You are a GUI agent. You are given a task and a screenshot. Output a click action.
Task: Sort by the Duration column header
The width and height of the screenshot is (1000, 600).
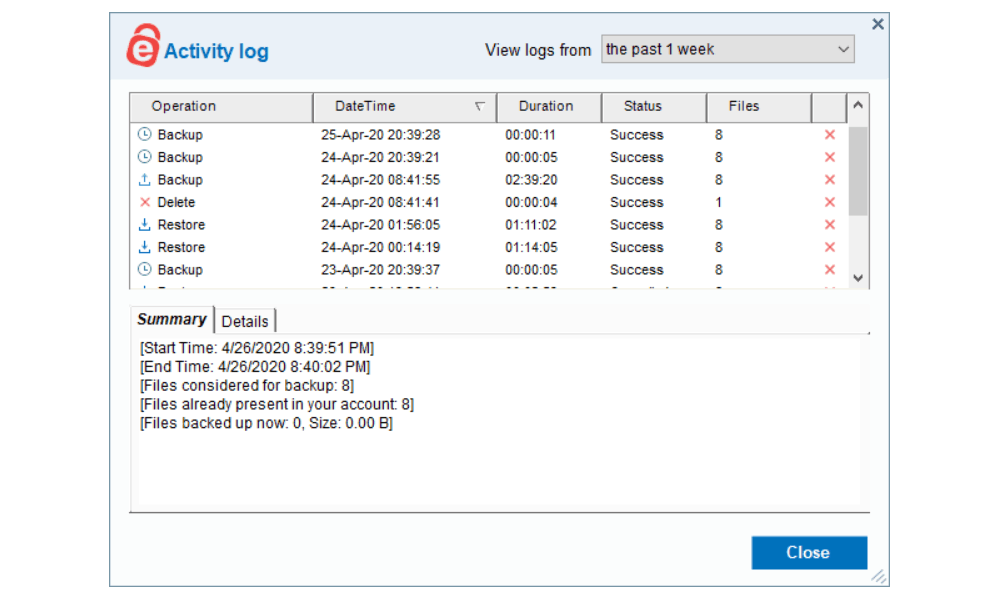pos(549,106)
